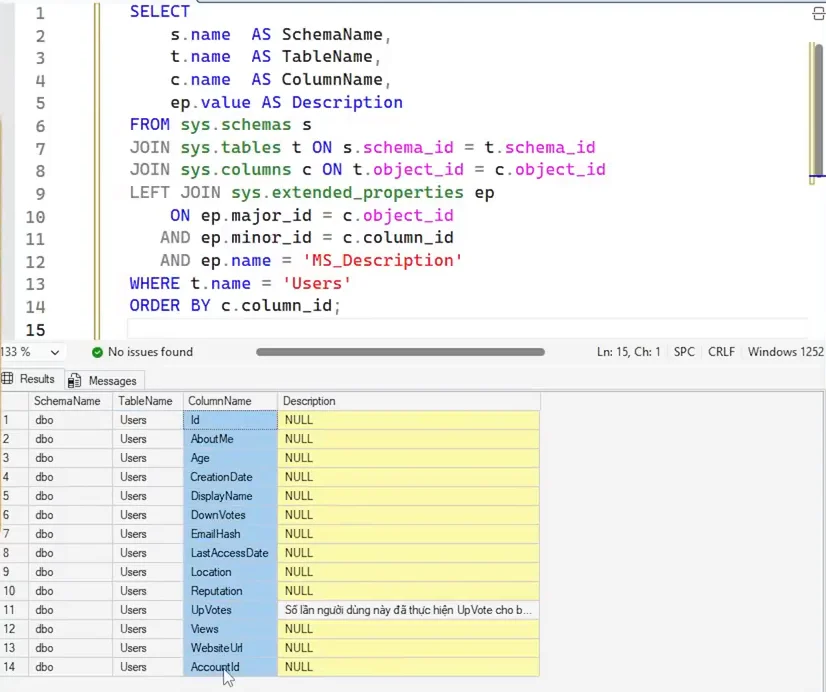Select the 'Age' column name cell
826x692 pixels.
[230, 458]
